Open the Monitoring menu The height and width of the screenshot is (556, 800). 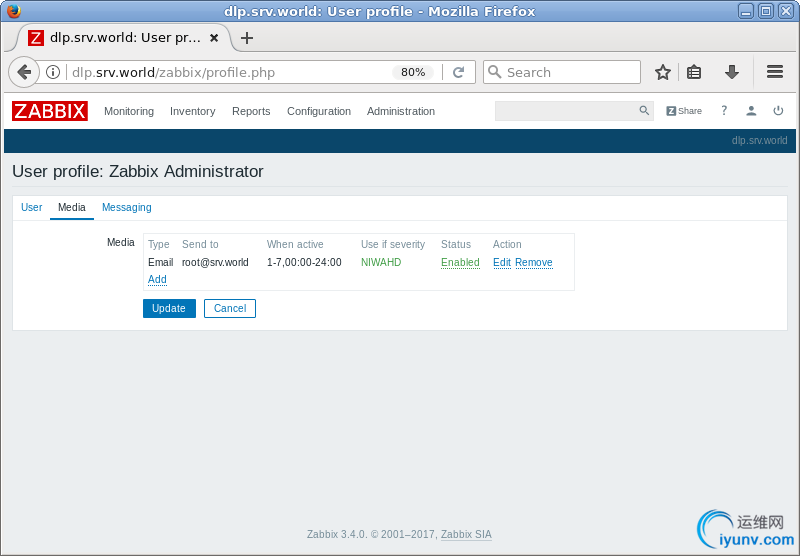[x=129, y=111]
